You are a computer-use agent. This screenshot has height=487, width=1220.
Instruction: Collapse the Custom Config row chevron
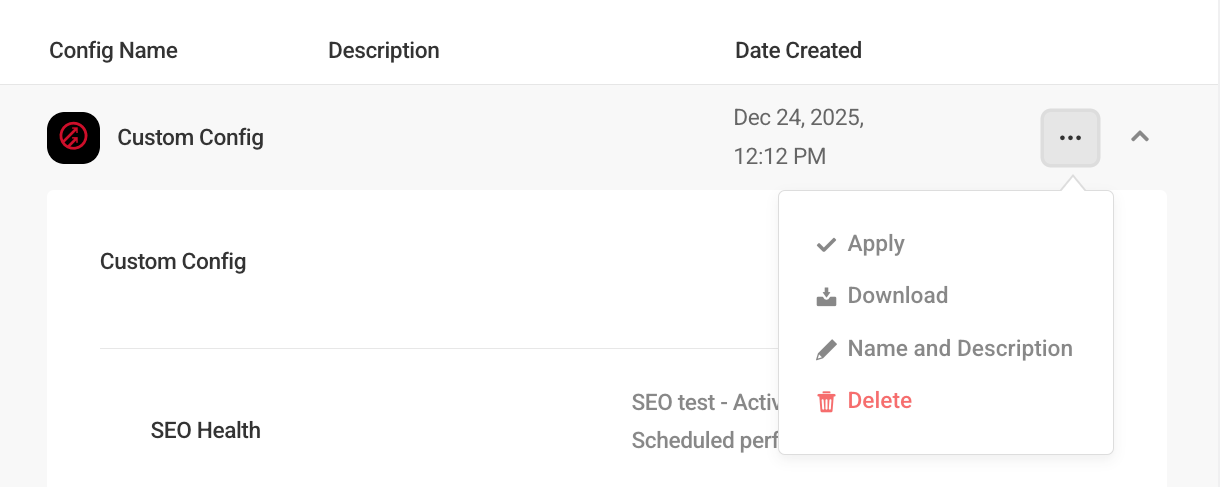(x=1139, y=137)
